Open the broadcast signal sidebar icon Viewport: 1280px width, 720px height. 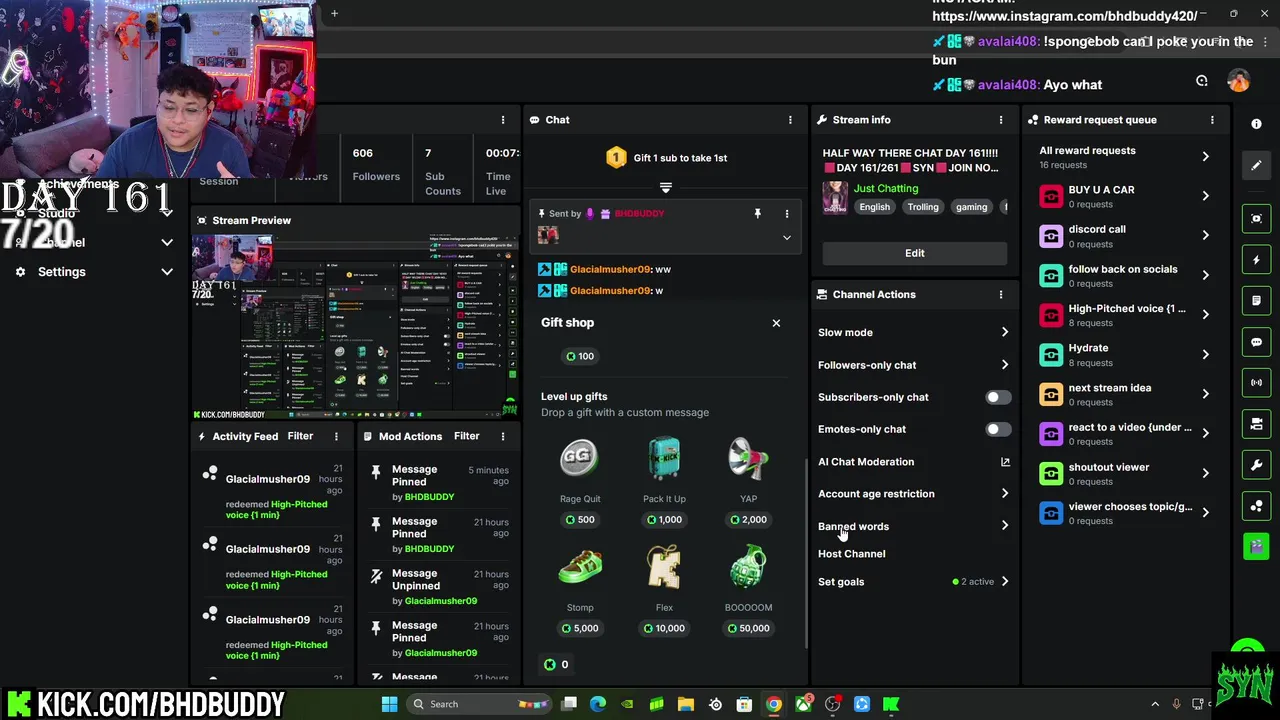1256,383
